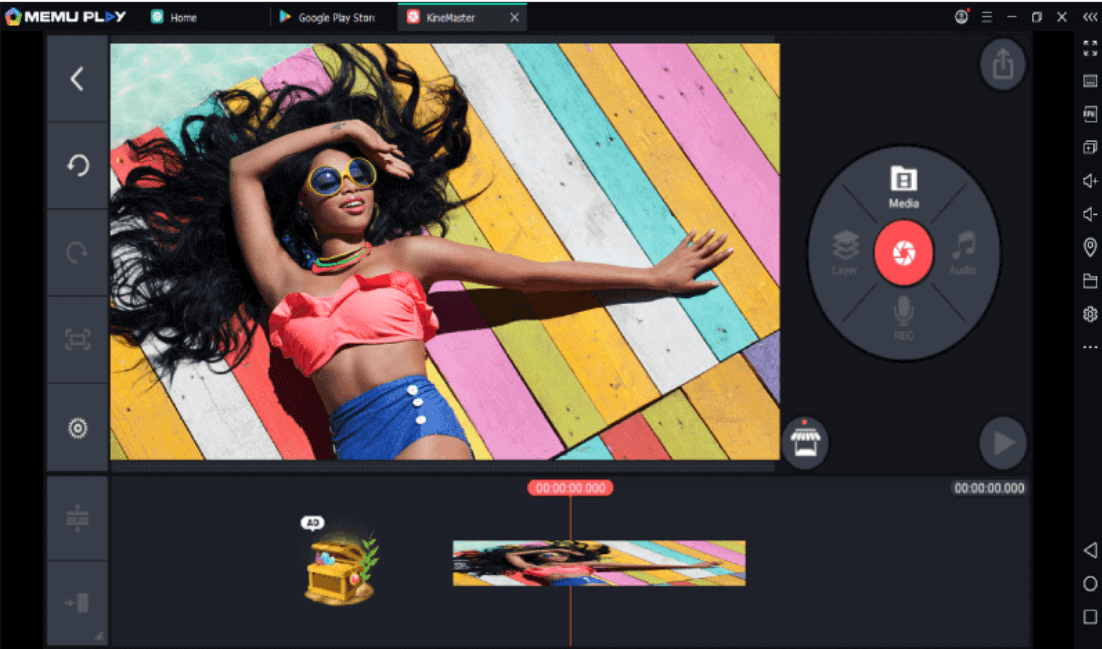This screenshot has width=1102, height=649.
Task: Switch to the Home tab
Action: [174, 18]
